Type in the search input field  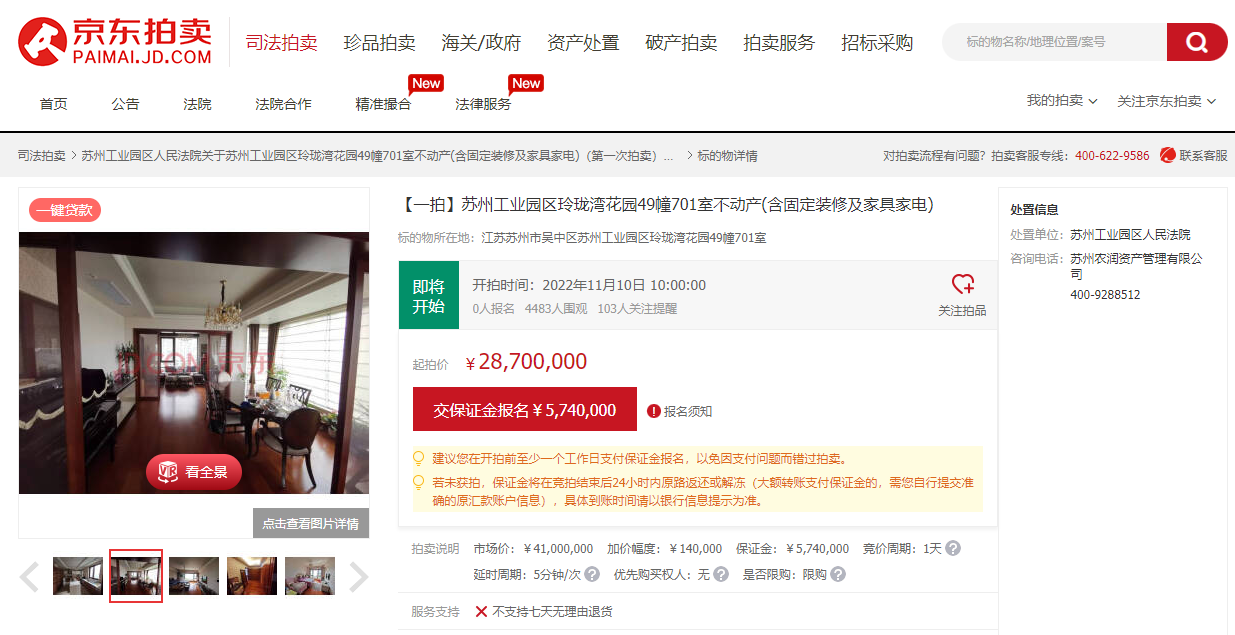(x=1050, y=42)
